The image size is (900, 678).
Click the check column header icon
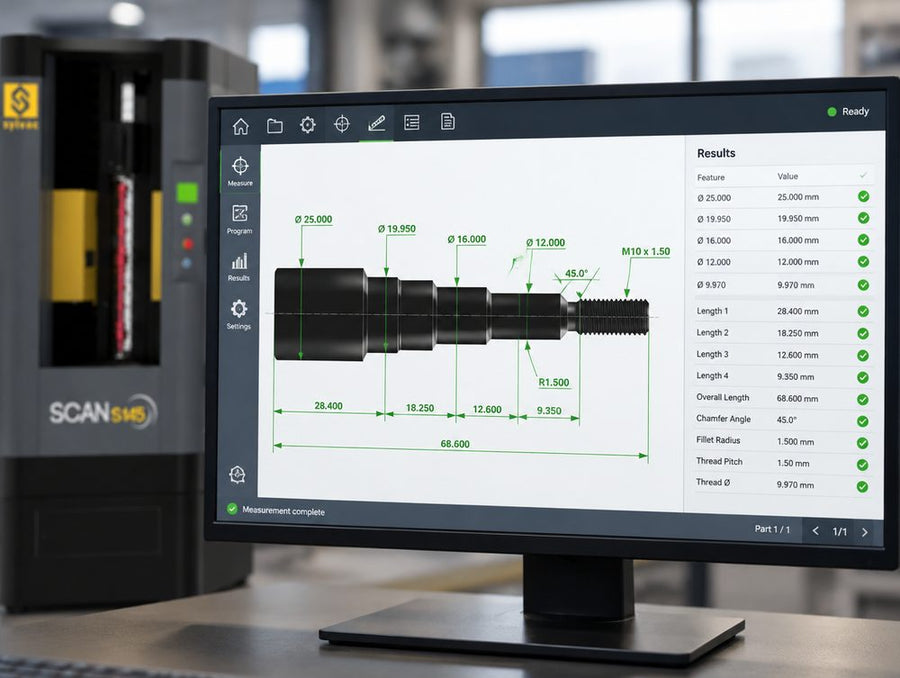863,176
